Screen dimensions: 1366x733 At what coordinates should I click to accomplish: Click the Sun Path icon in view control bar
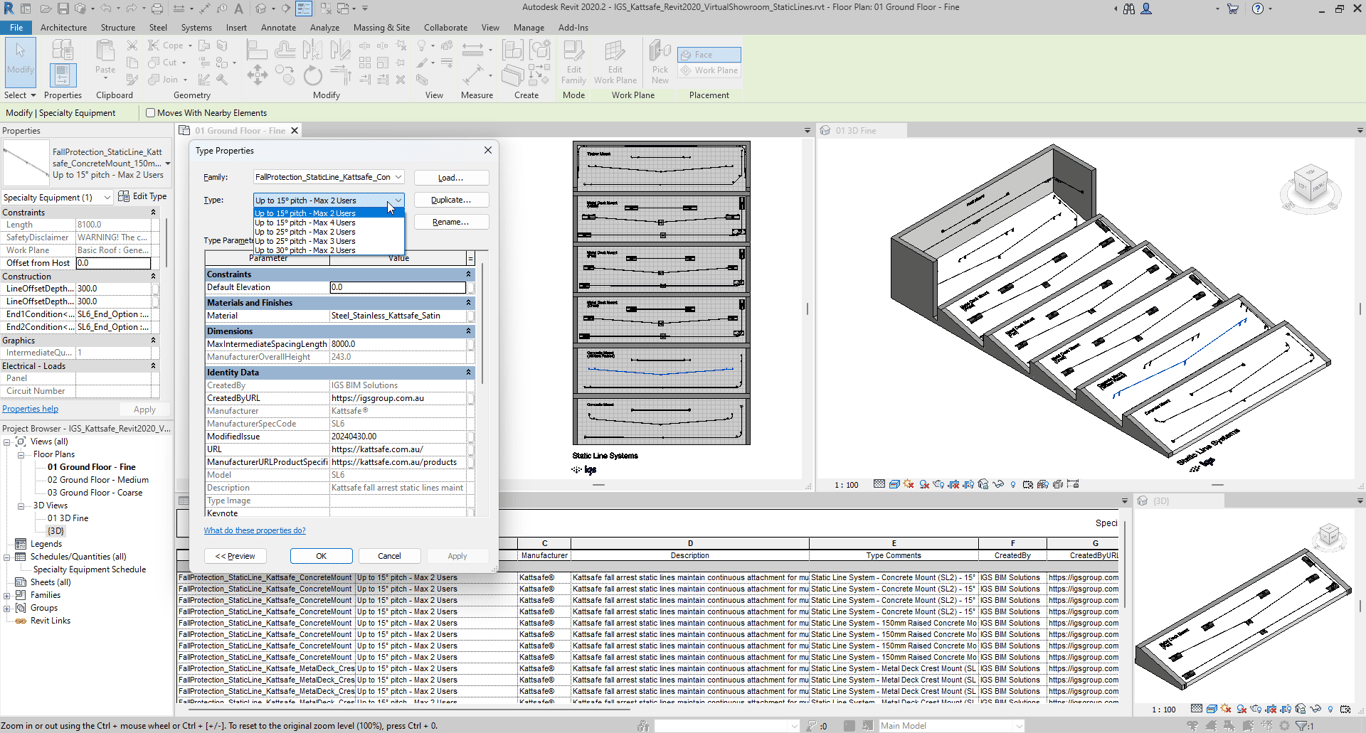click(x=908, y=484)
